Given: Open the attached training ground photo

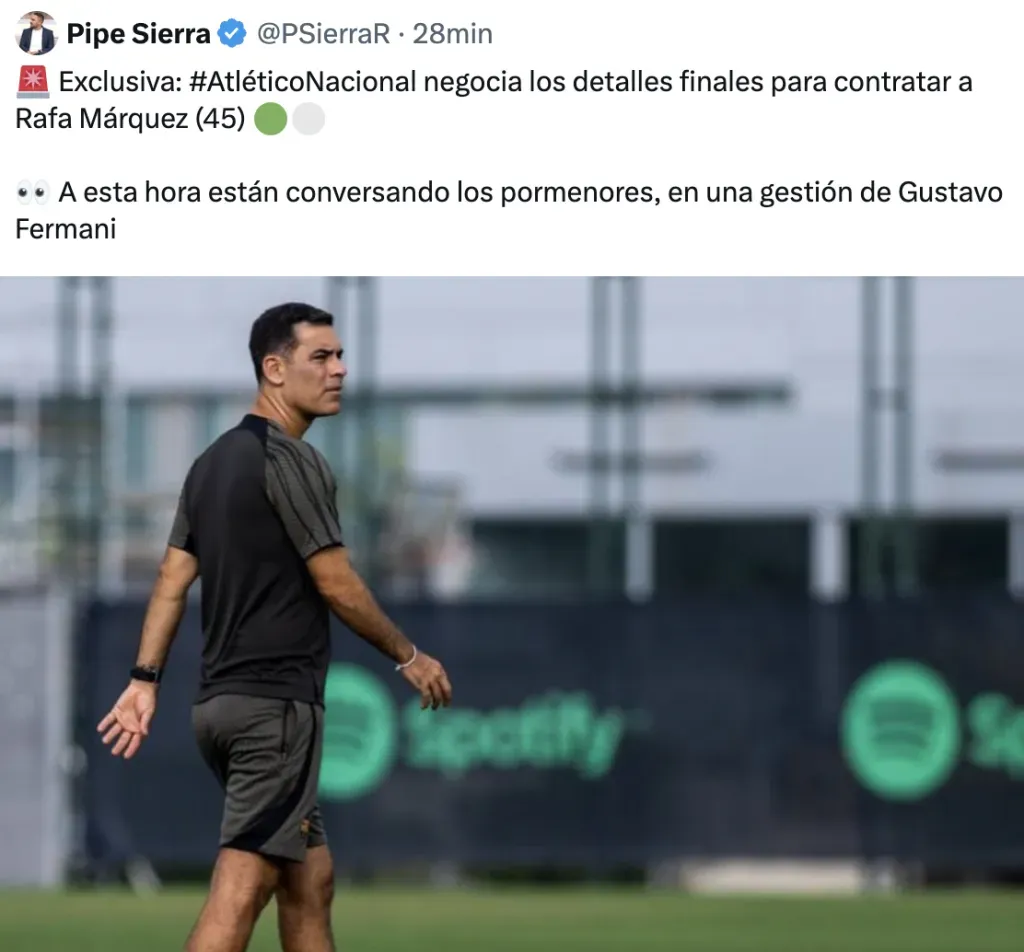Looking at the screenshot, I should pos(512,614).
